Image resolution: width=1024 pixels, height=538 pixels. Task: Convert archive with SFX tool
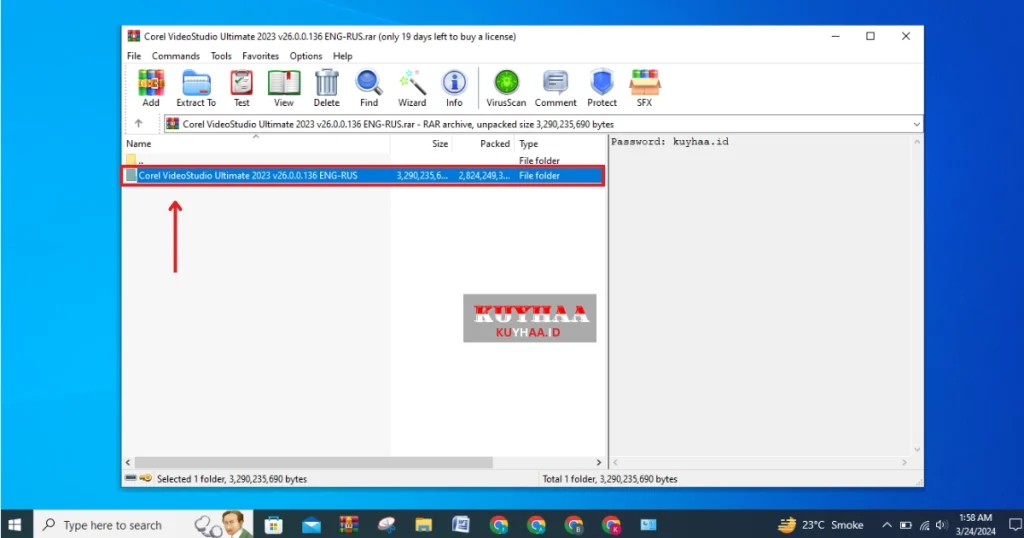click(x=645, y=88)
